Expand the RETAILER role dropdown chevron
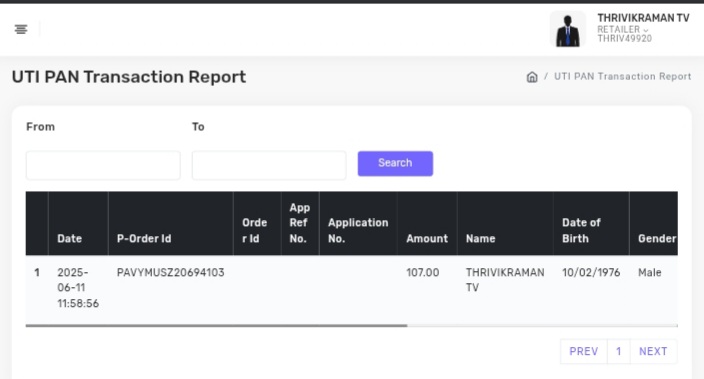 (x=646, y=30)
